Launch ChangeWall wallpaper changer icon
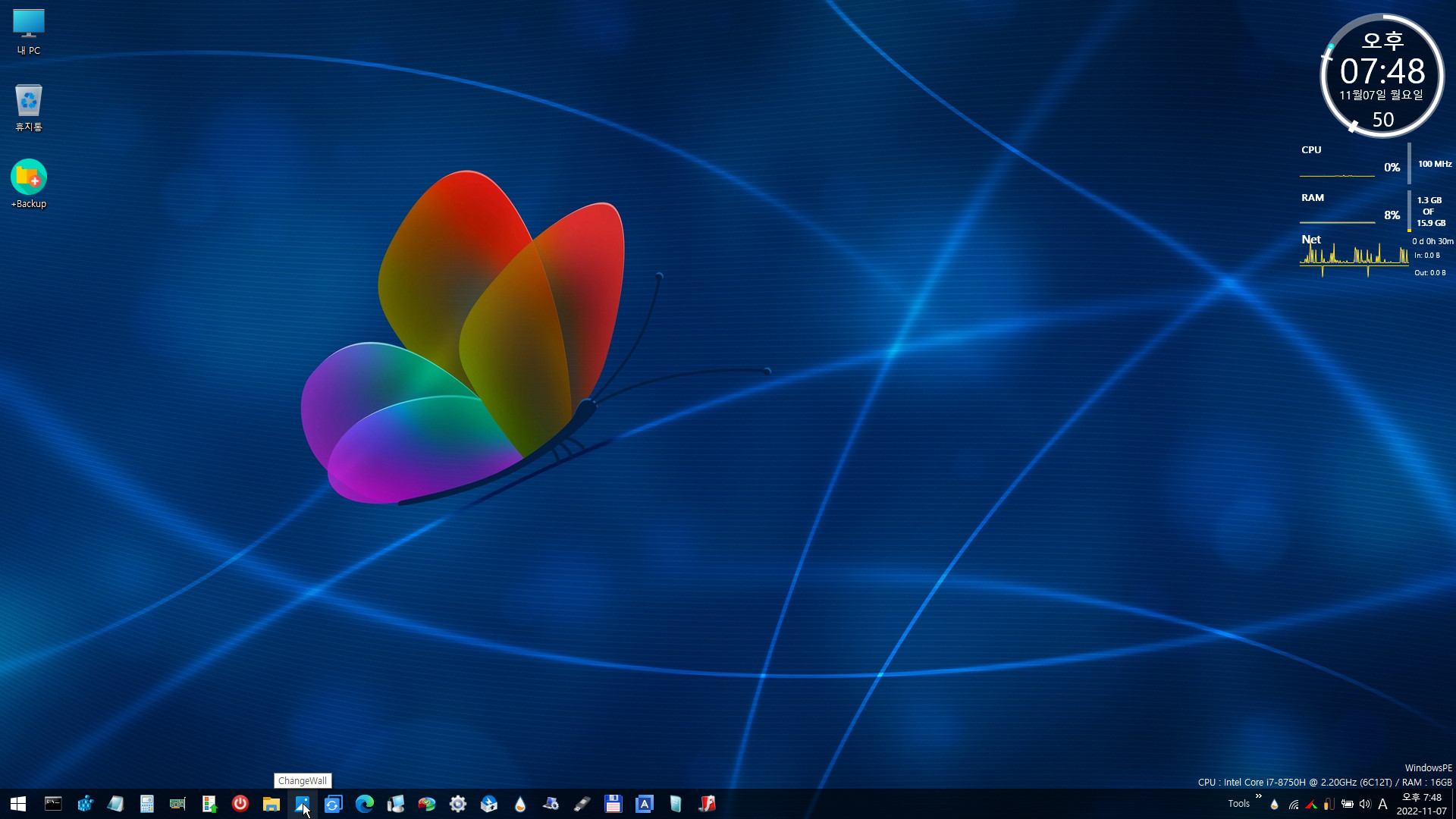1456x819 pixels. coord(303,804)
